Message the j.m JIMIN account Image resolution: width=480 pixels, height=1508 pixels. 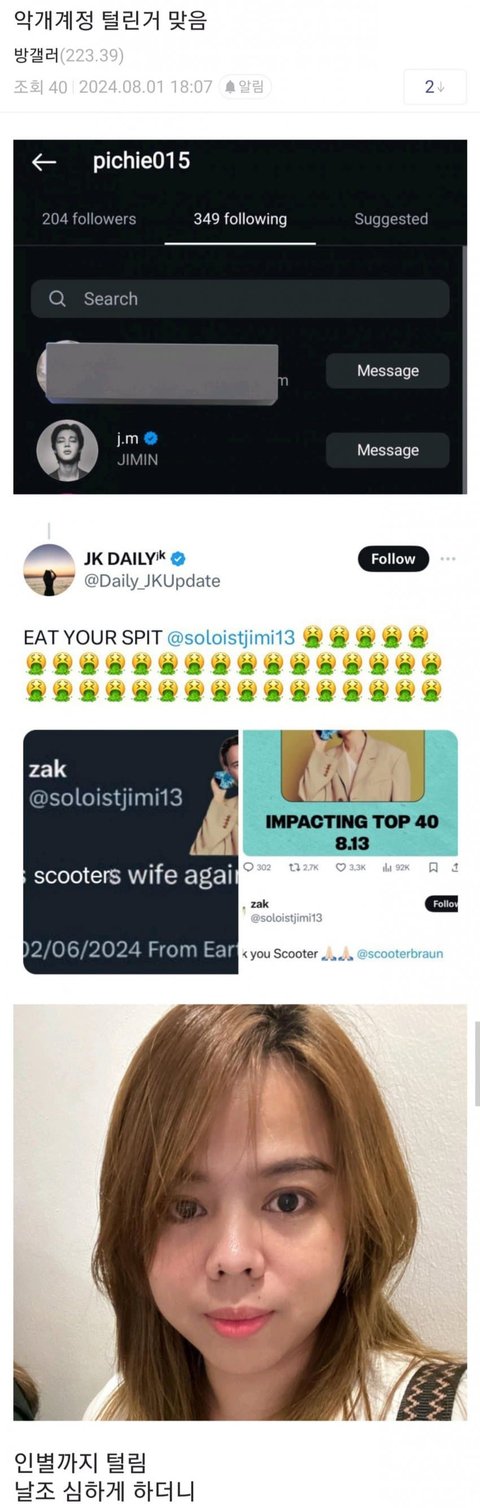point(388,450)
